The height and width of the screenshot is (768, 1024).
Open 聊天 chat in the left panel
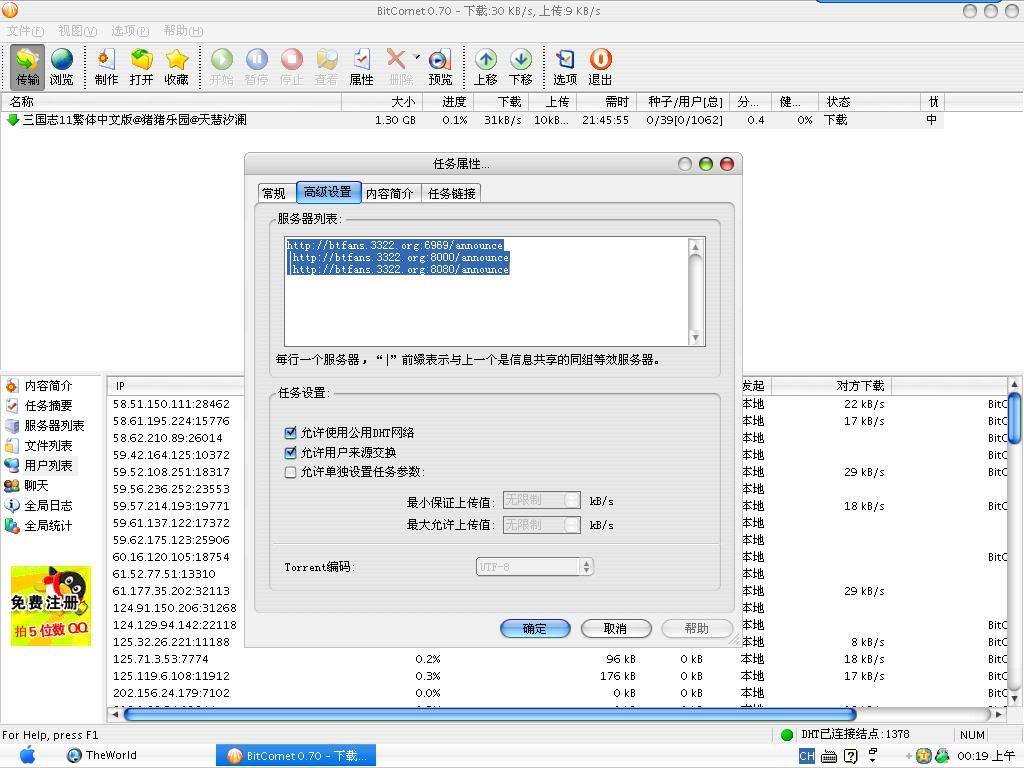click(x=27, y=486)
